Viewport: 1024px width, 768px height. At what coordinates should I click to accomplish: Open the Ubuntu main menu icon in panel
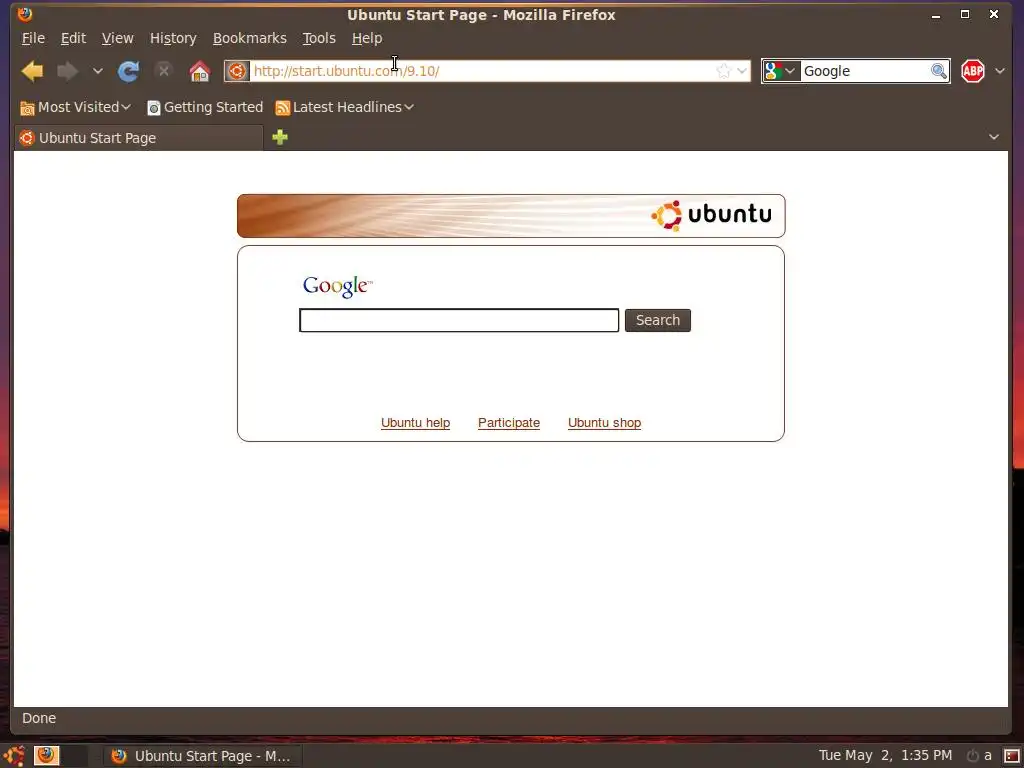pyautogui.click(x=14, y=756)
